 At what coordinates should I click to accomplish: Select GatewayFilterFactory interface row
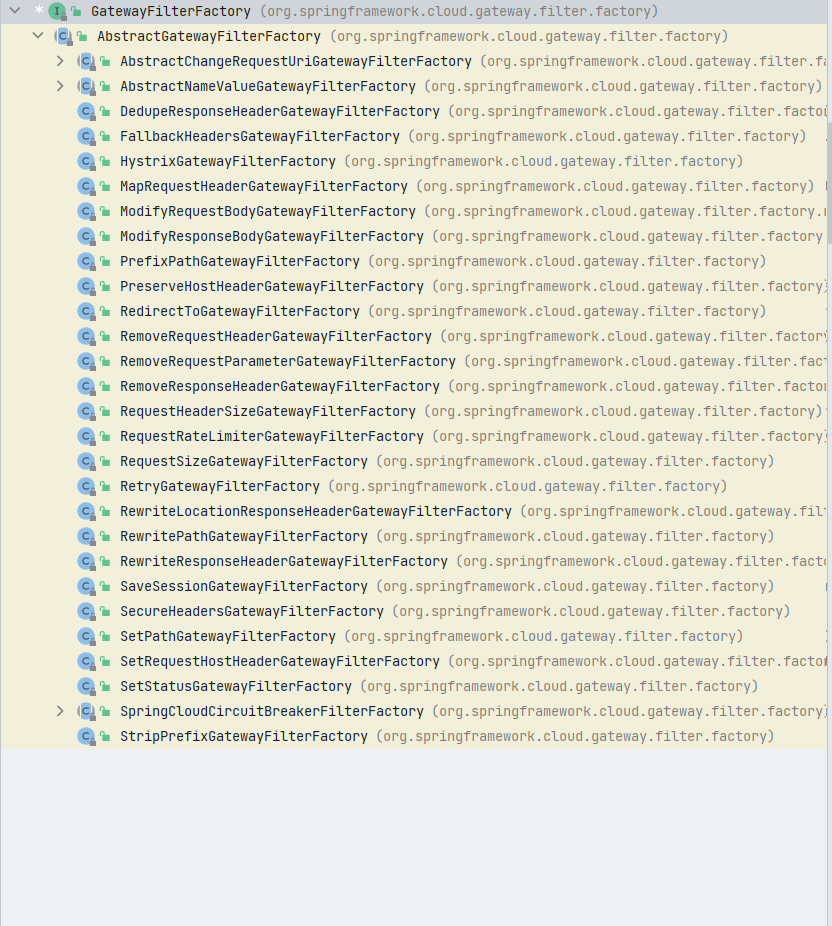(x=413, y=11)
